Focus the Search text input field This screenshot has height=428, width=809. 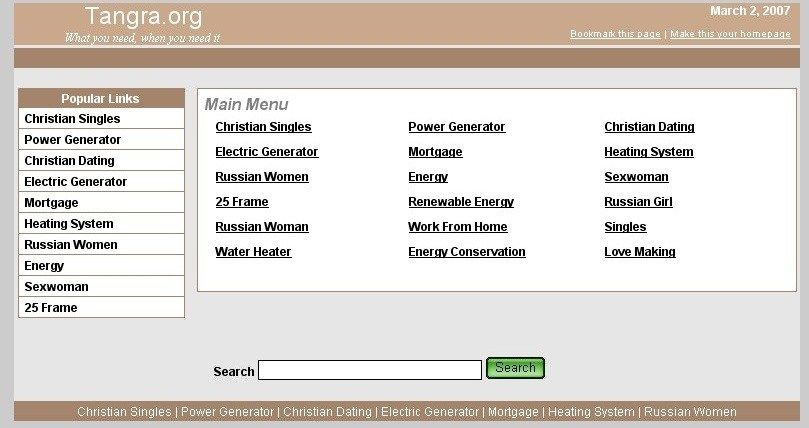tap(369, 370)
